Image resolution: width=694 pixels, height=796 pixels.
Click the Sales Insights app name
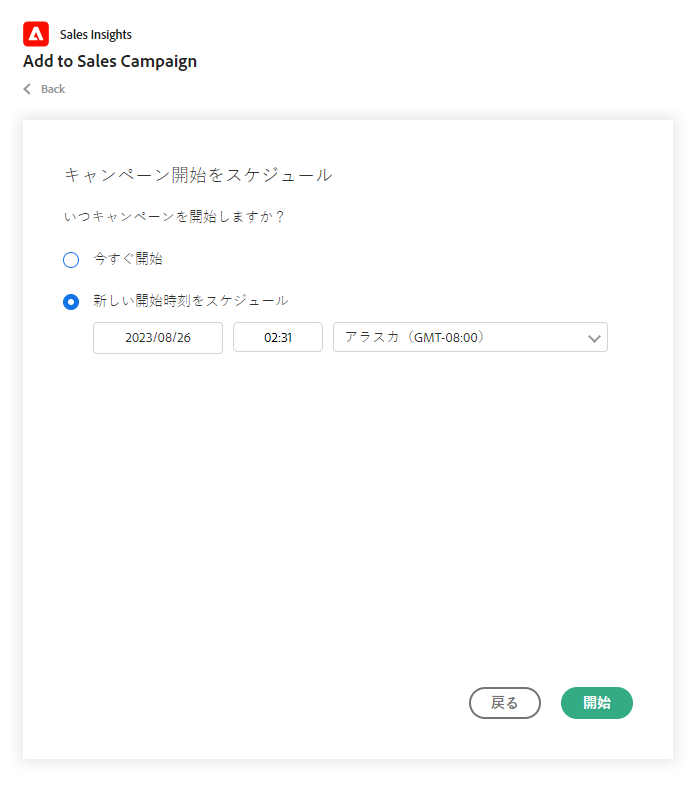tap(96, 35)
